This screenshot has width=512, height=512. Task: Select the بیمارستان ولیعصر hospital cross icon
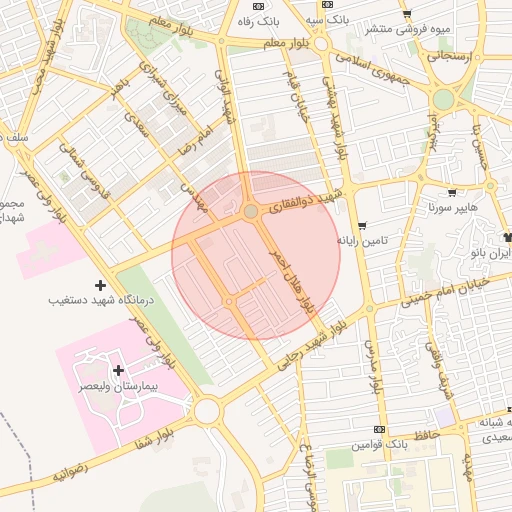click(118, 370)
